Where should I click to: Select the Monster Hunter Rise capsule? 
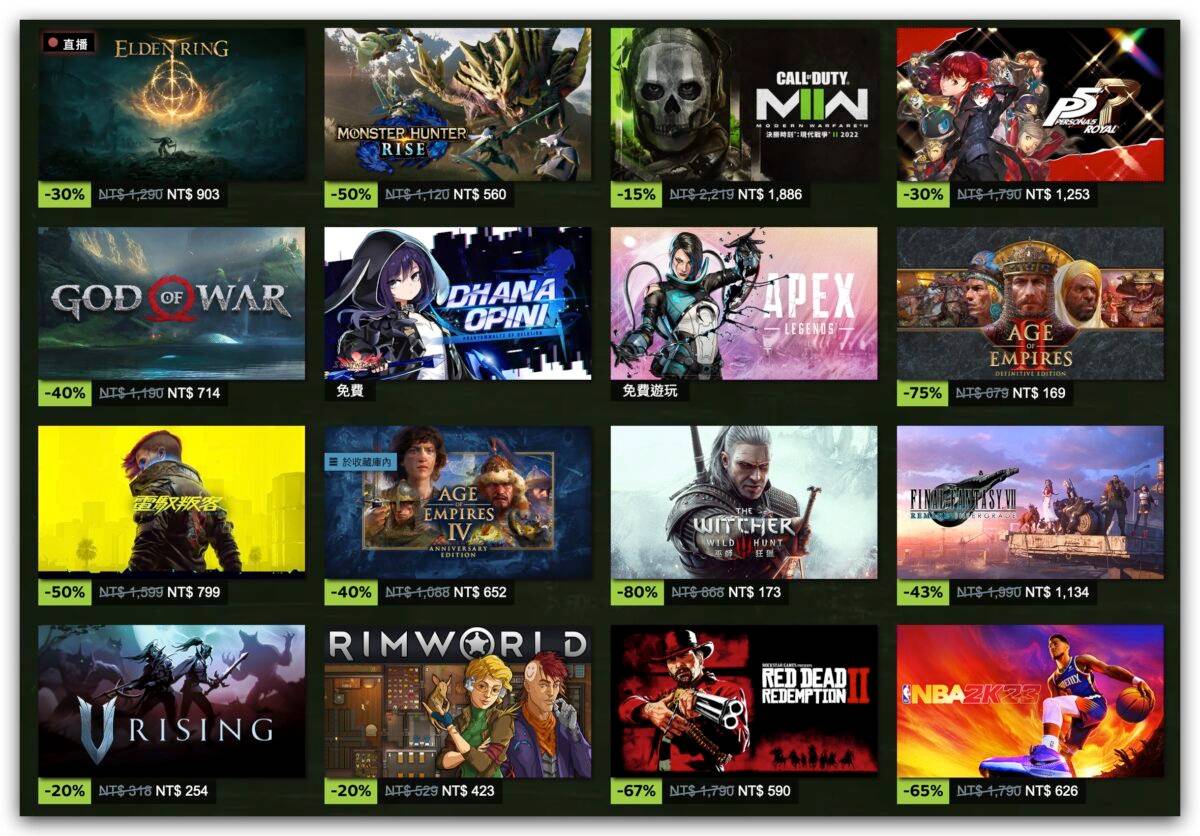click(457, 104)
